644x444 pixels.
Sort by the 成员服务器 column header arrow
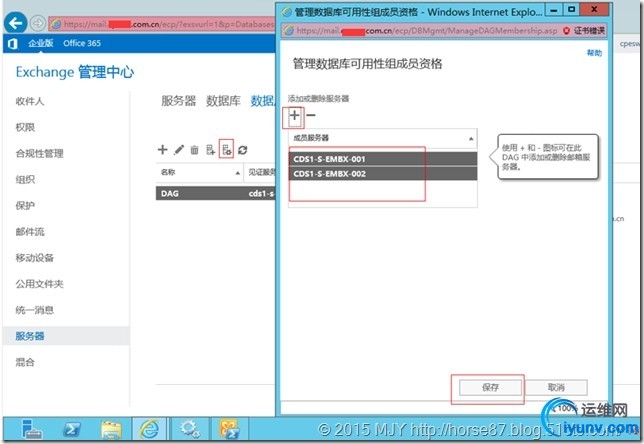[471, 139]
